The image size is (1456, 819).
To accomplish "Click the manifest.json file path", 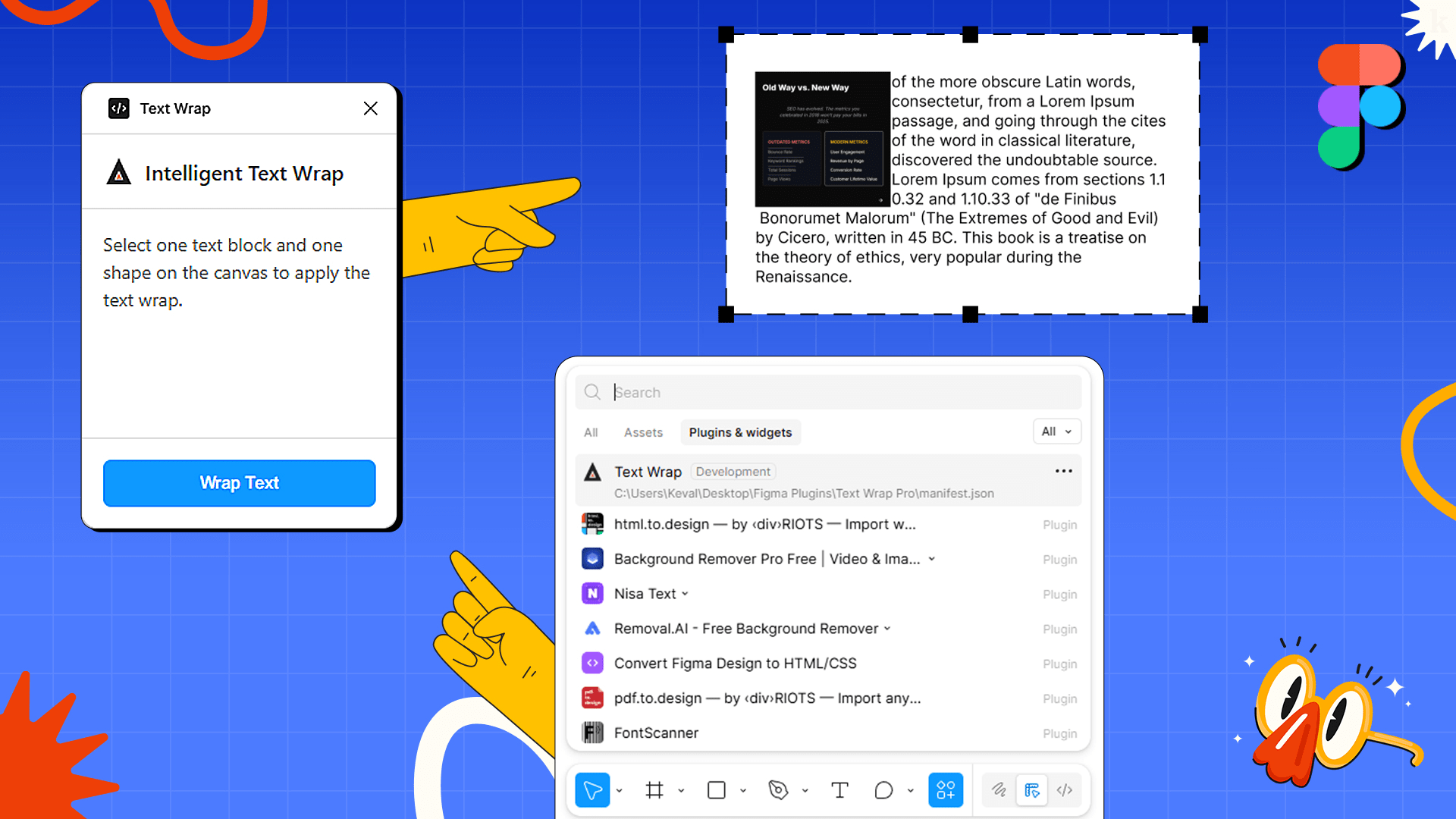I will pyautogui.click(x=804, y=494).
